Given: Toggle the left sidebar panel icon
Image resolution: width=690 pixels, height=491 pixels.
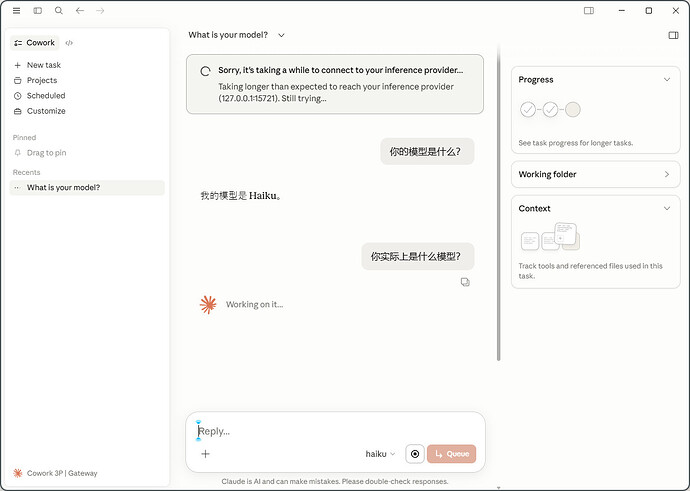Looking at the screenshot, I should point(37,11).
